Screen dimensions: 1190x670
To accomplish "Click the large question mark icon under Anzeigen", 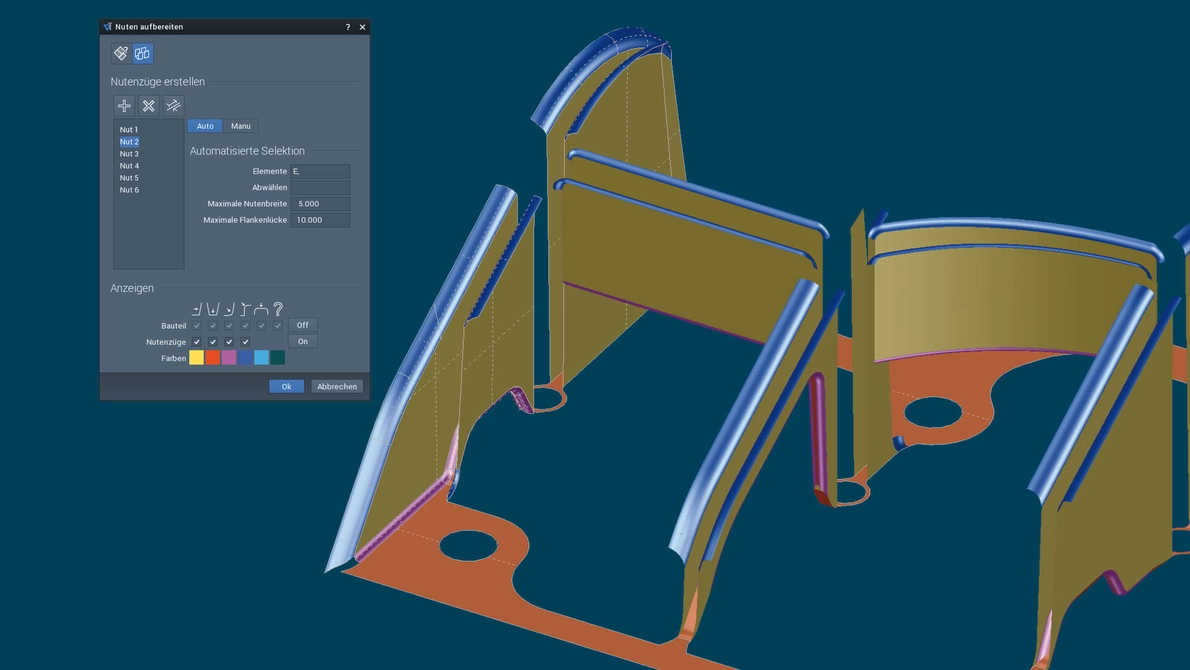I will [x=278, y=309].
